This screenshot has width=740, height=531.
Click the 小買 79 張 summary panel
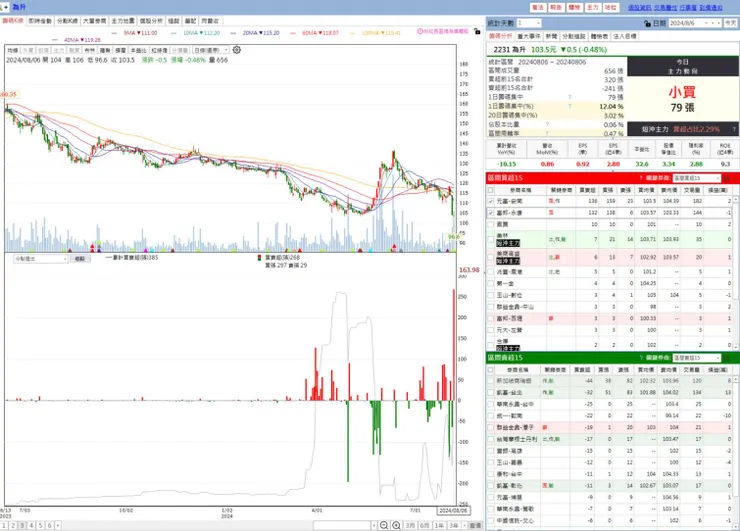[682, 100]
